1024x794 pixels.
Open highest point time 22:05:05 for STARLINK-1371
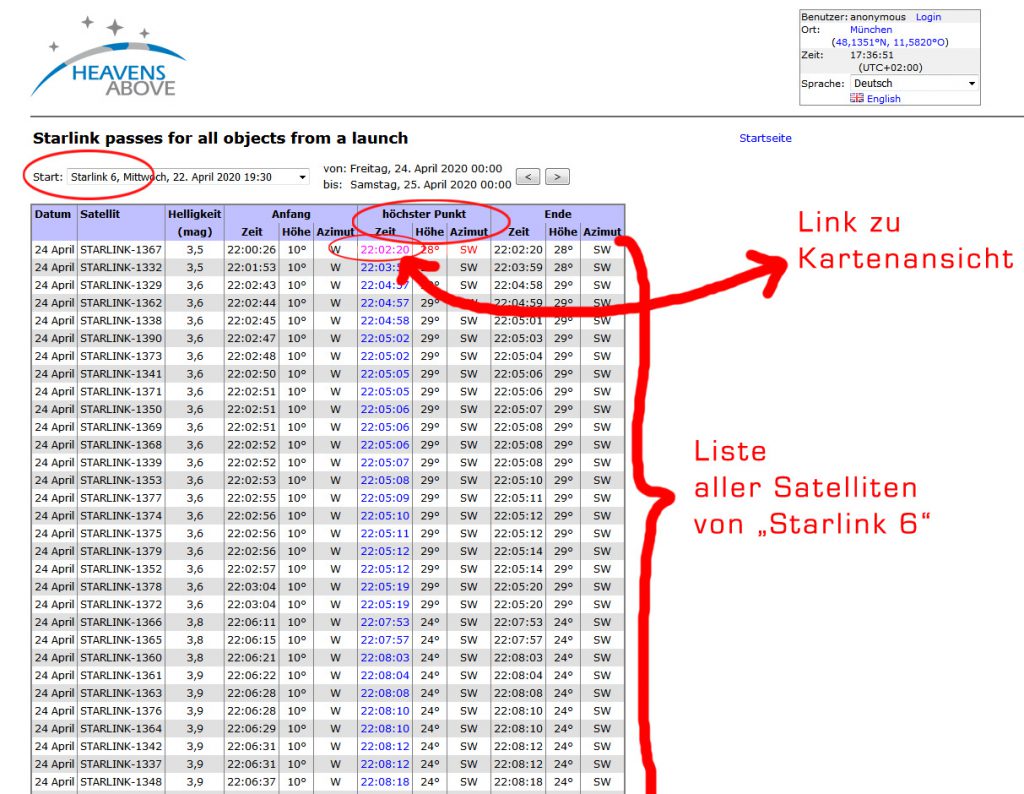coord(385,391)
